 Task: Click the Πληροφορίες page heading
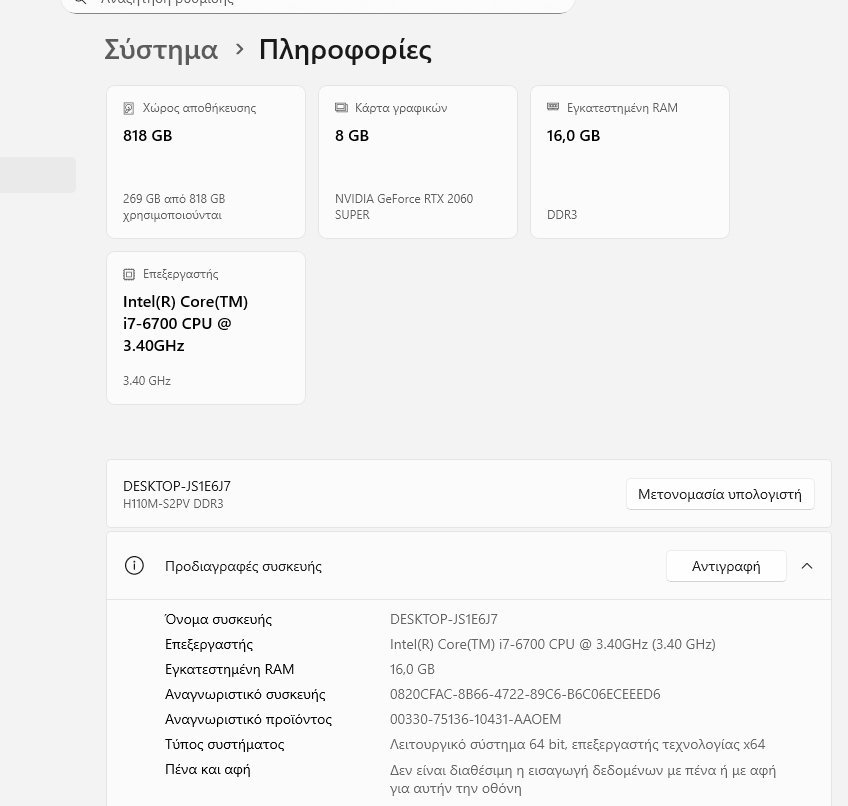tap(345, 49)
